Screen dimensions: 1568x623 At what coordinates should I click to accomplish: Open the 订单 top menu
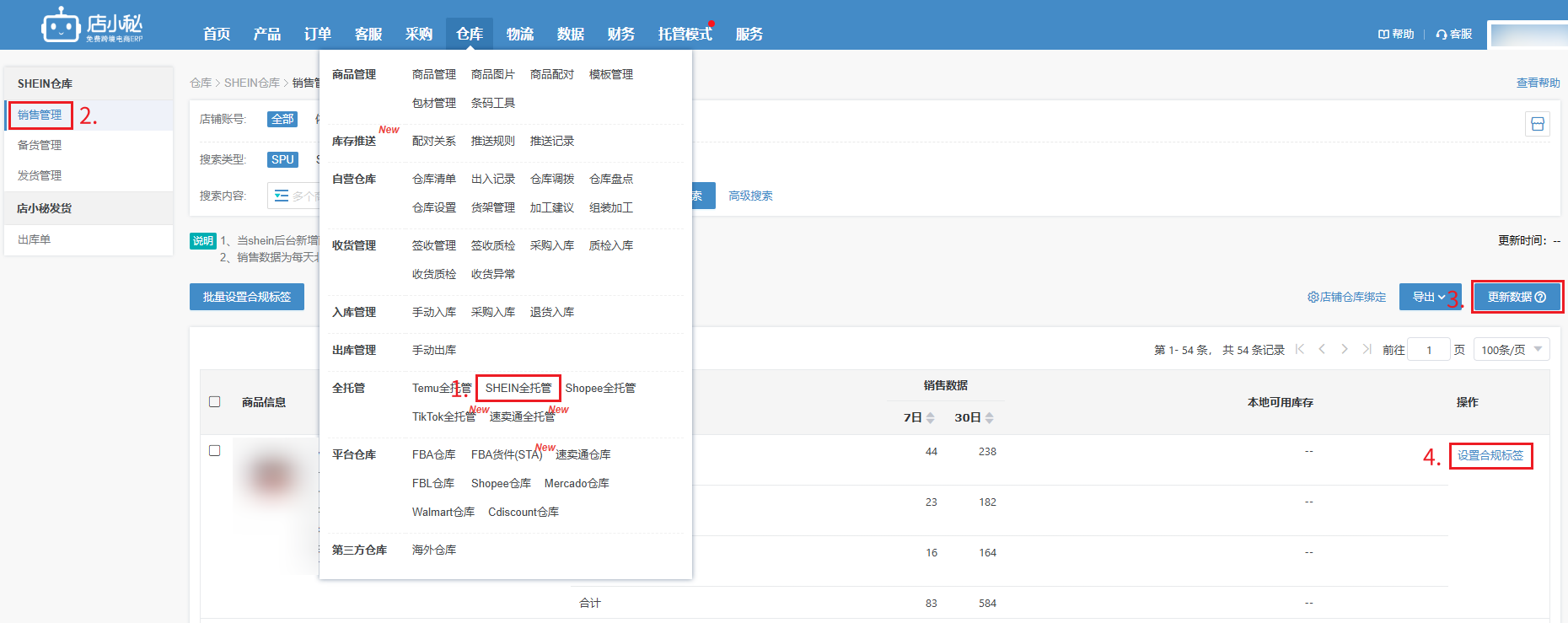click(x=318, y=34)
